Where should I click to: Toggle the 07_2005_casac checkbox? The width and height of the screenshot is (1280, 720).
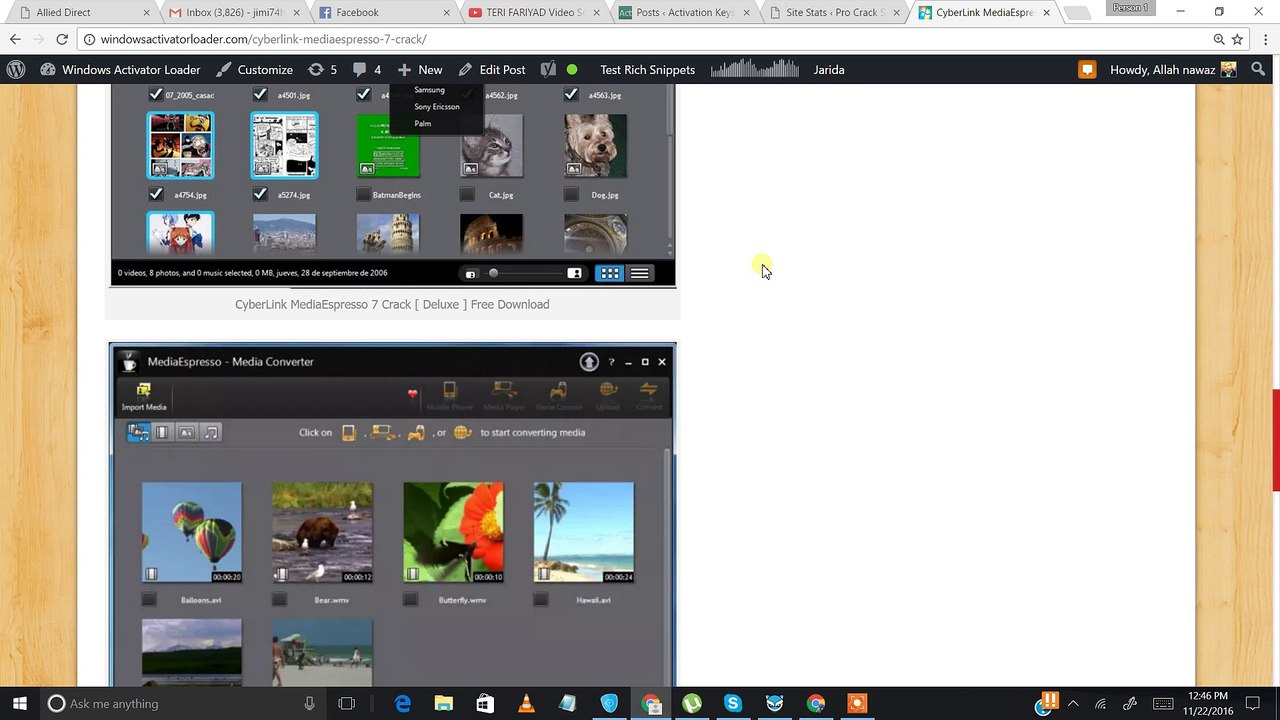point(155,94)
